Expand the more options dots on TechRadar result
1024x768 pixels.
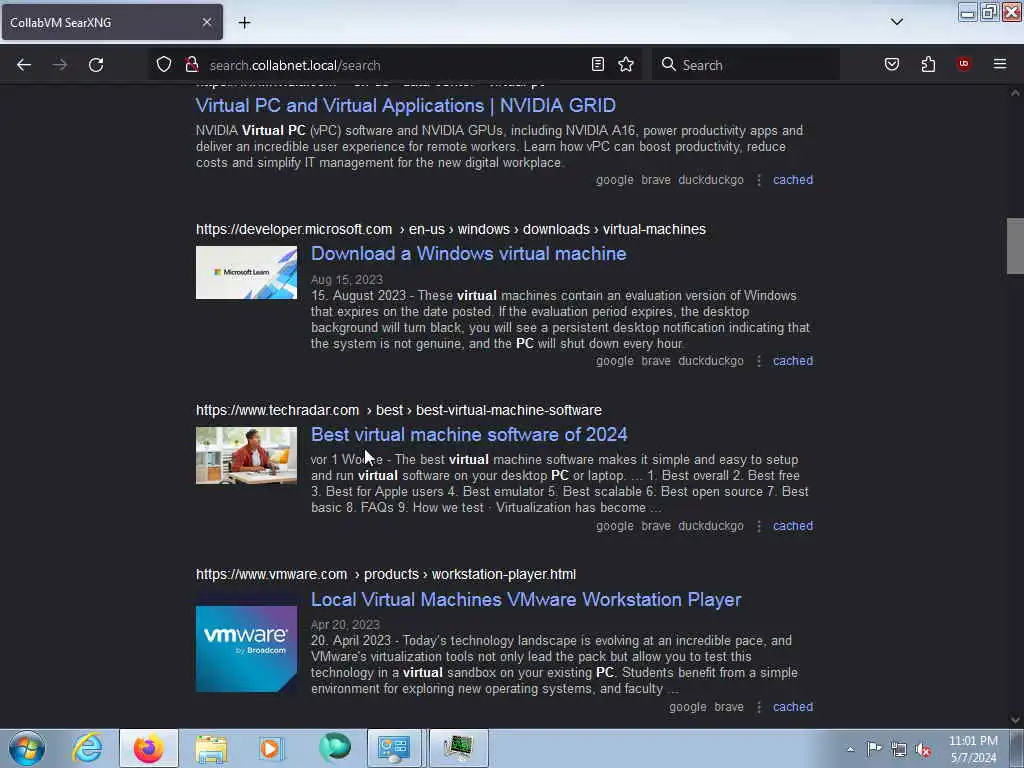[x=759, y=526]
